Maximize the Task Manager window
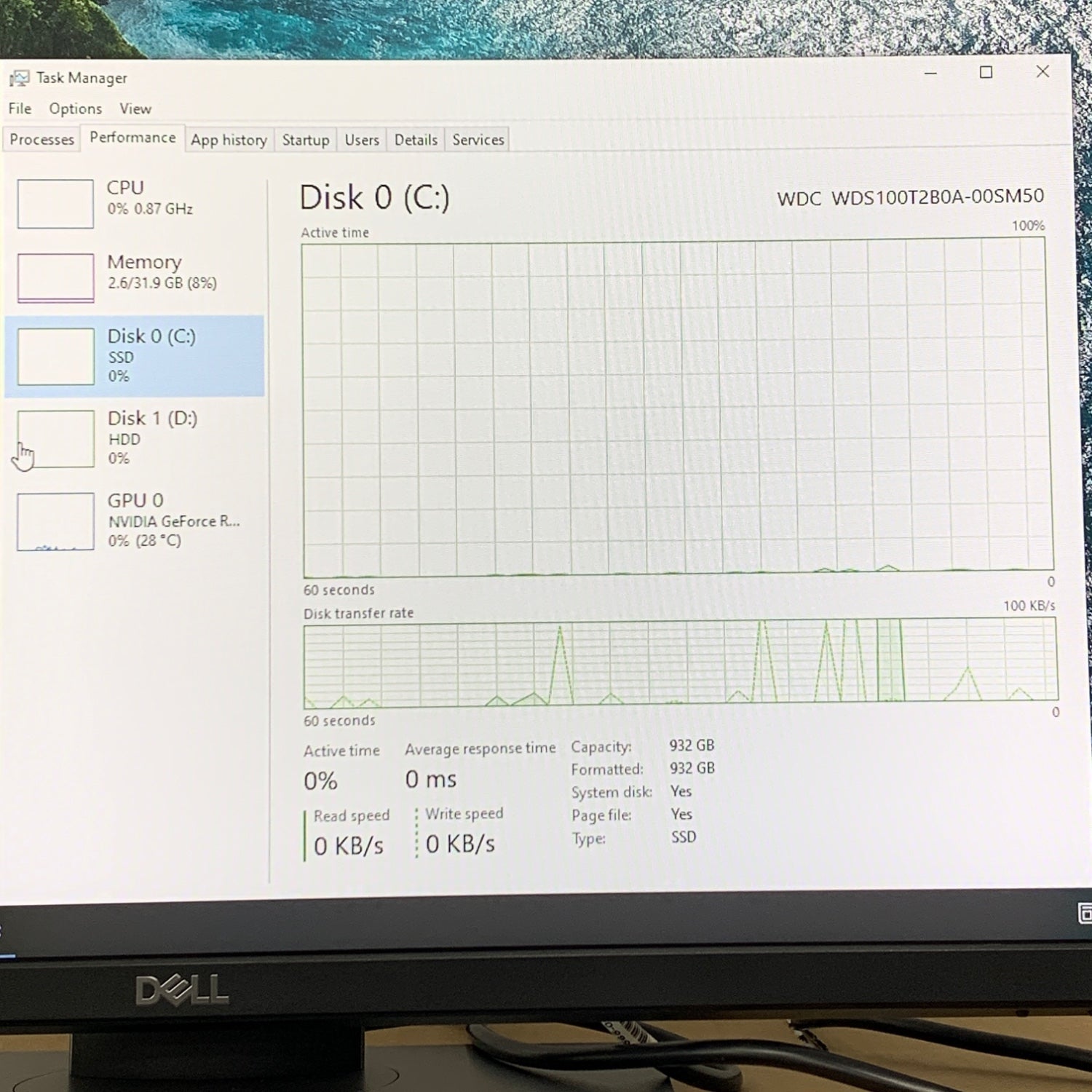This screenshot has height=1092, width=1092. click(x=986, y=72)
